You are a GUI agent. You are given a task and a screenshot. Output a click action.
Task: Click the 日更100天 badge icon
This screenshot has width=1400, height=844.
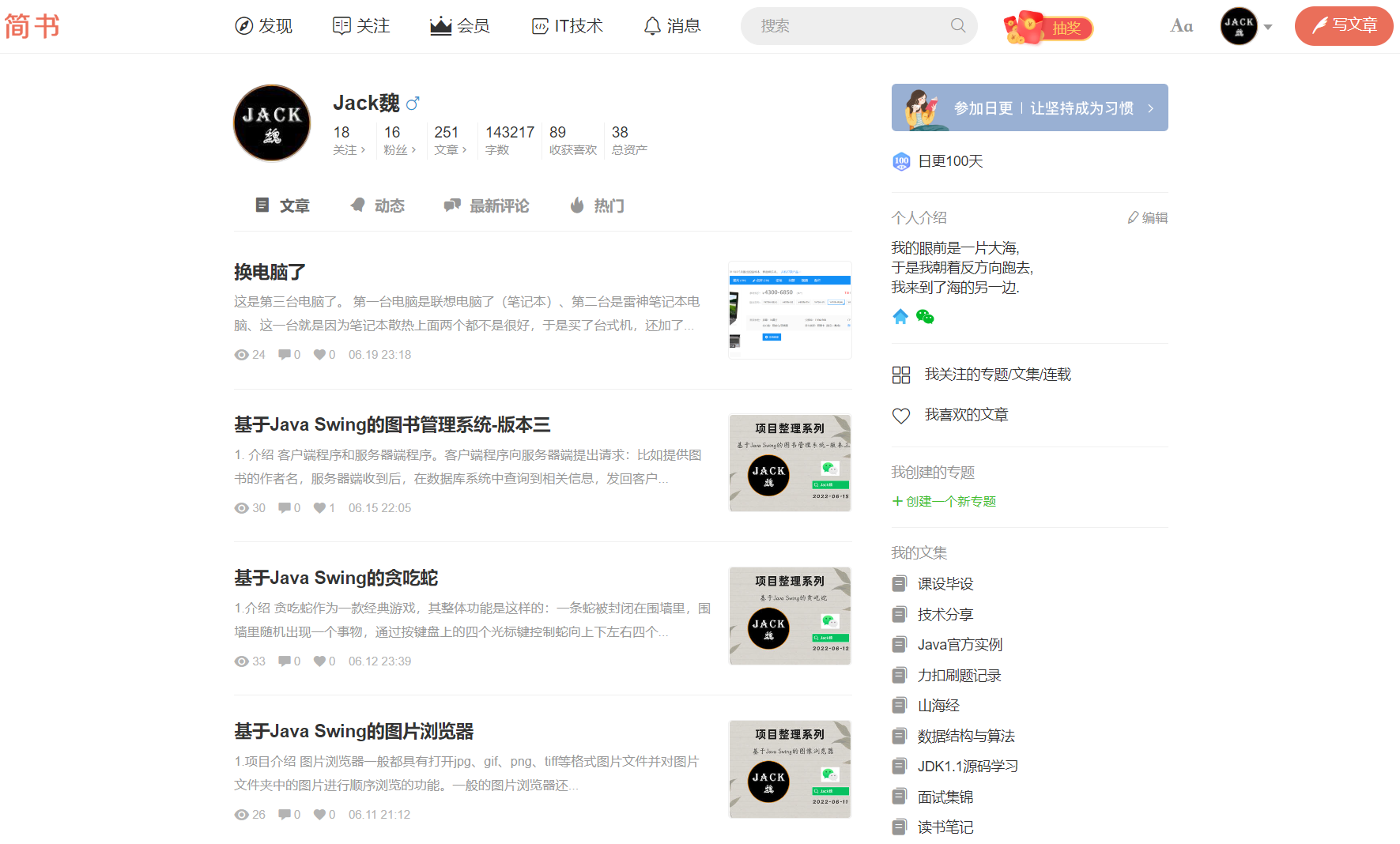click(900, 160)
